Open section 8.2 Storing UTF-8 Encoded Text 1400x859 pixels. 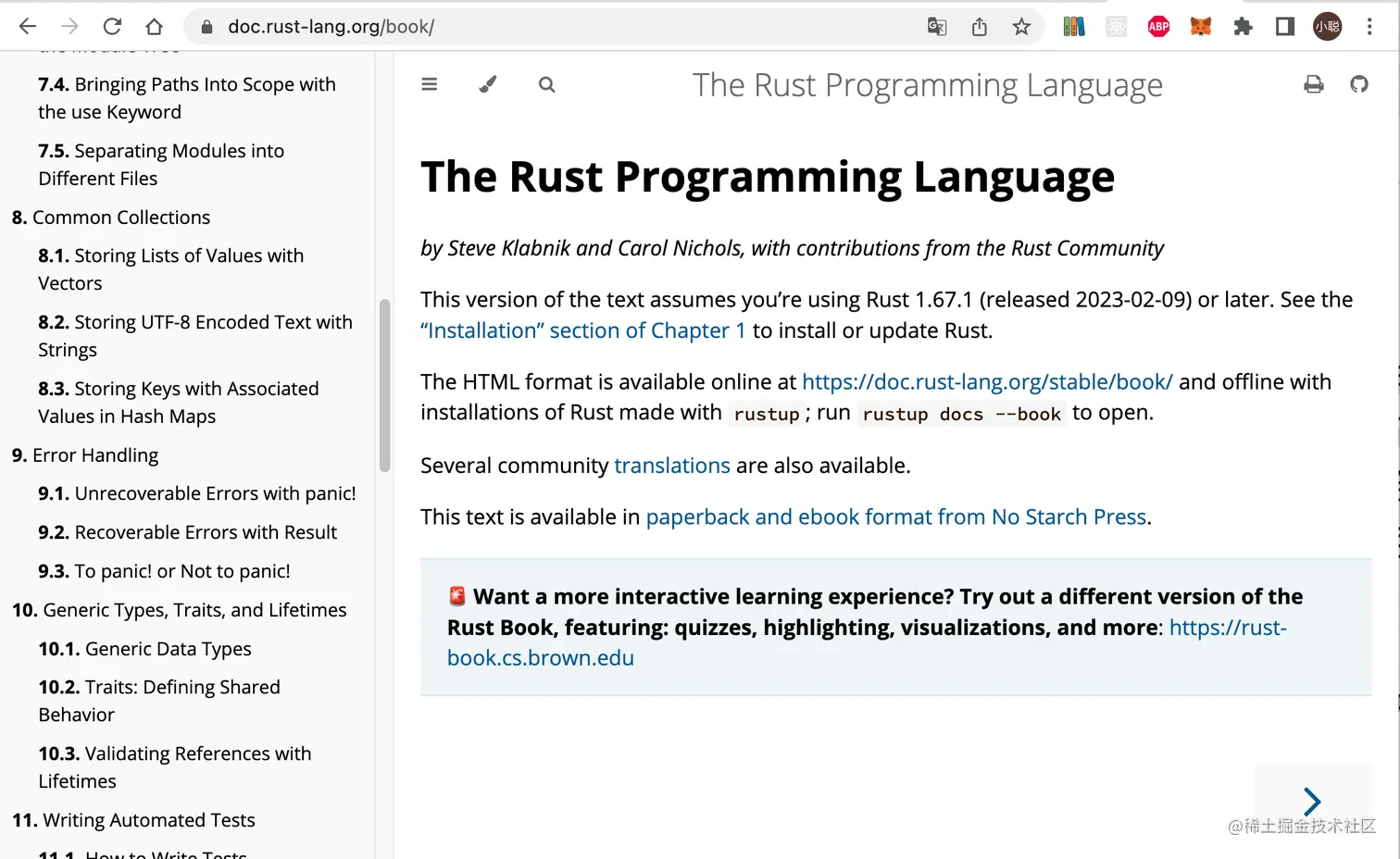(195, 336)
